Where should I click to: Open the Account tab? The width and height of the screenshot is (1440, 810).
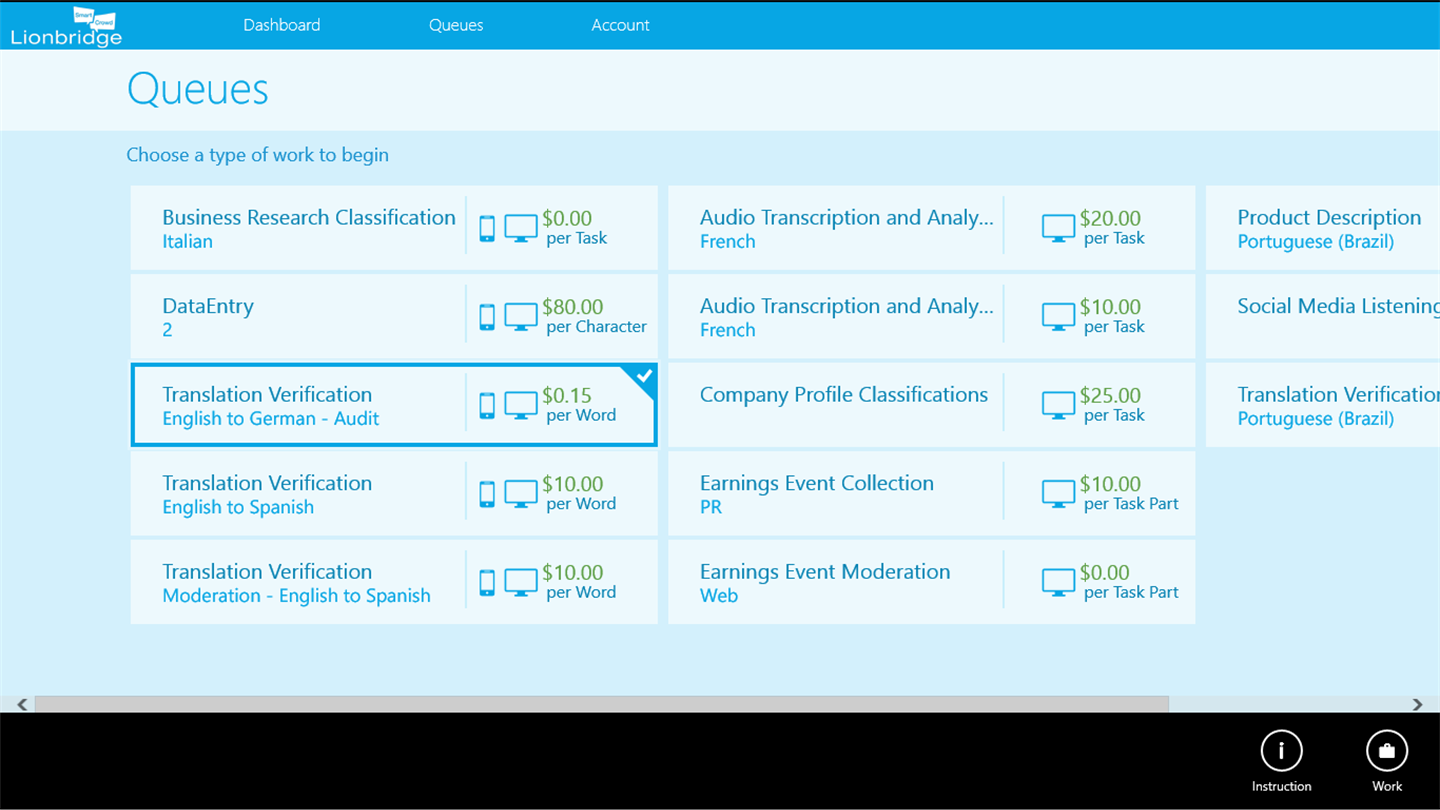coord(620,25)
